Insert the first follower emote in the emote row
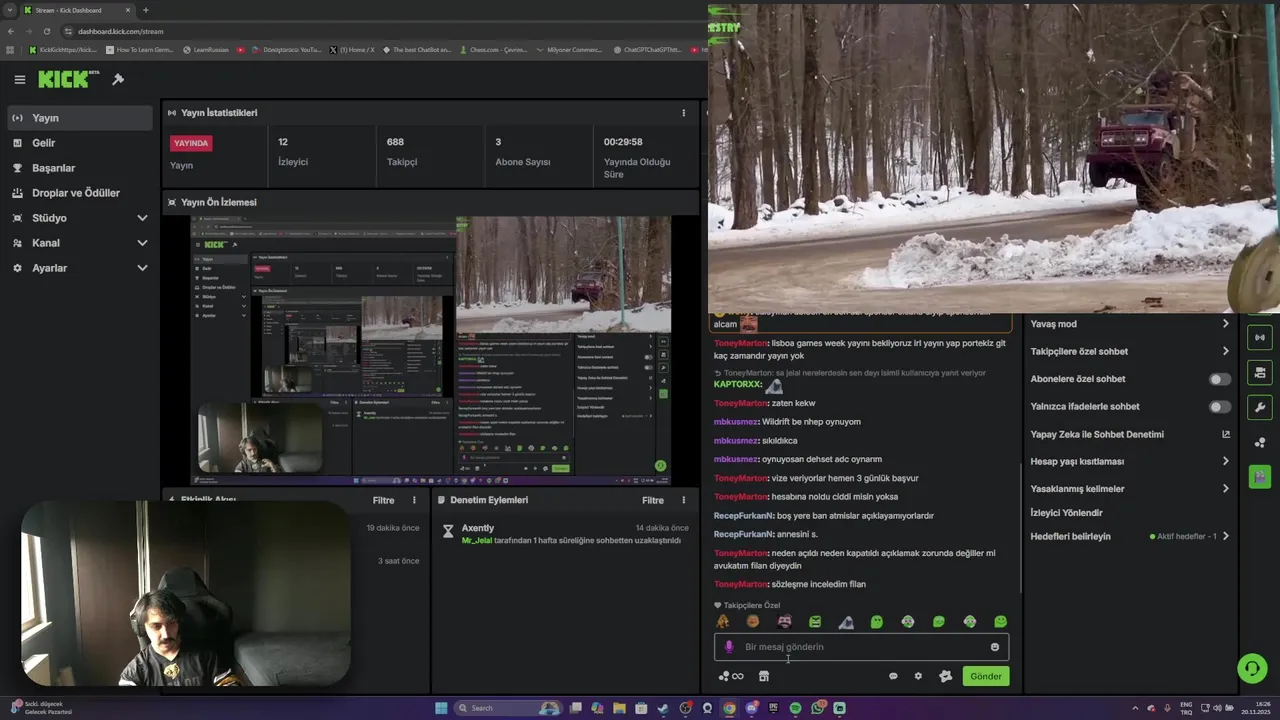Image resolution: width=1280 pixels, height=720 pixels. tap(722, 622)
